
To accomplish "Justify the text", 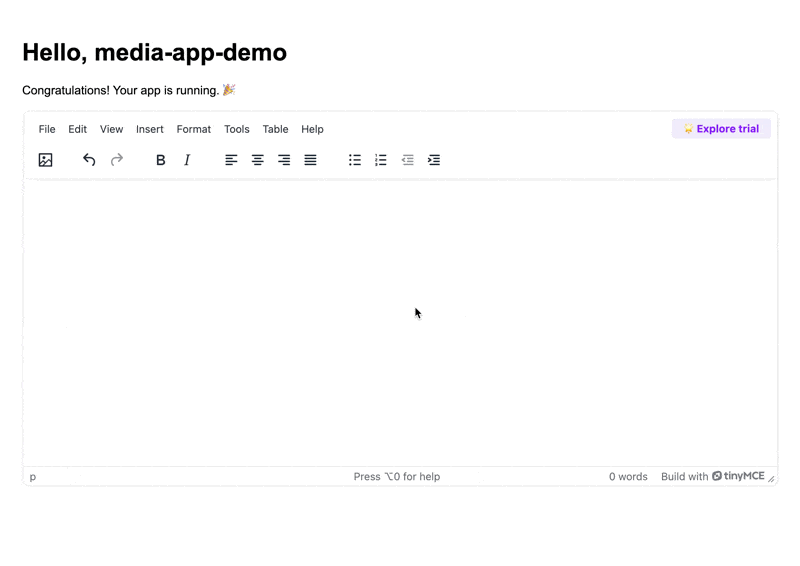I will coord(311,160).
